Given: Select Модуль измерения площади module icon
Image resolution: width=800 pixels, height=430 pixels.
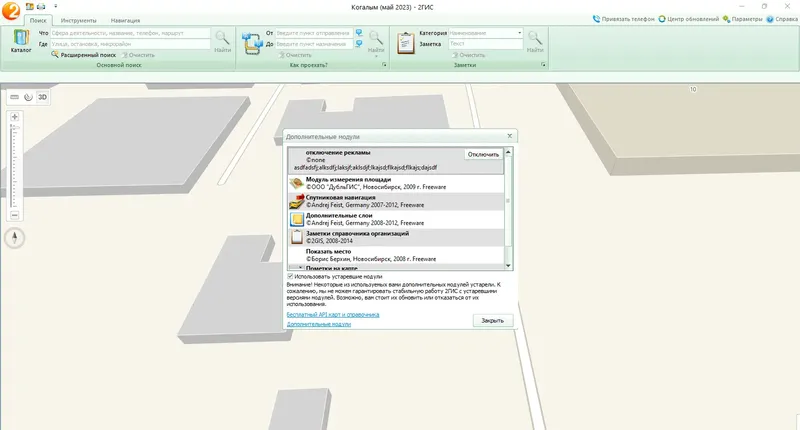Looking at the screenshot, I should (x=296, y=184).
